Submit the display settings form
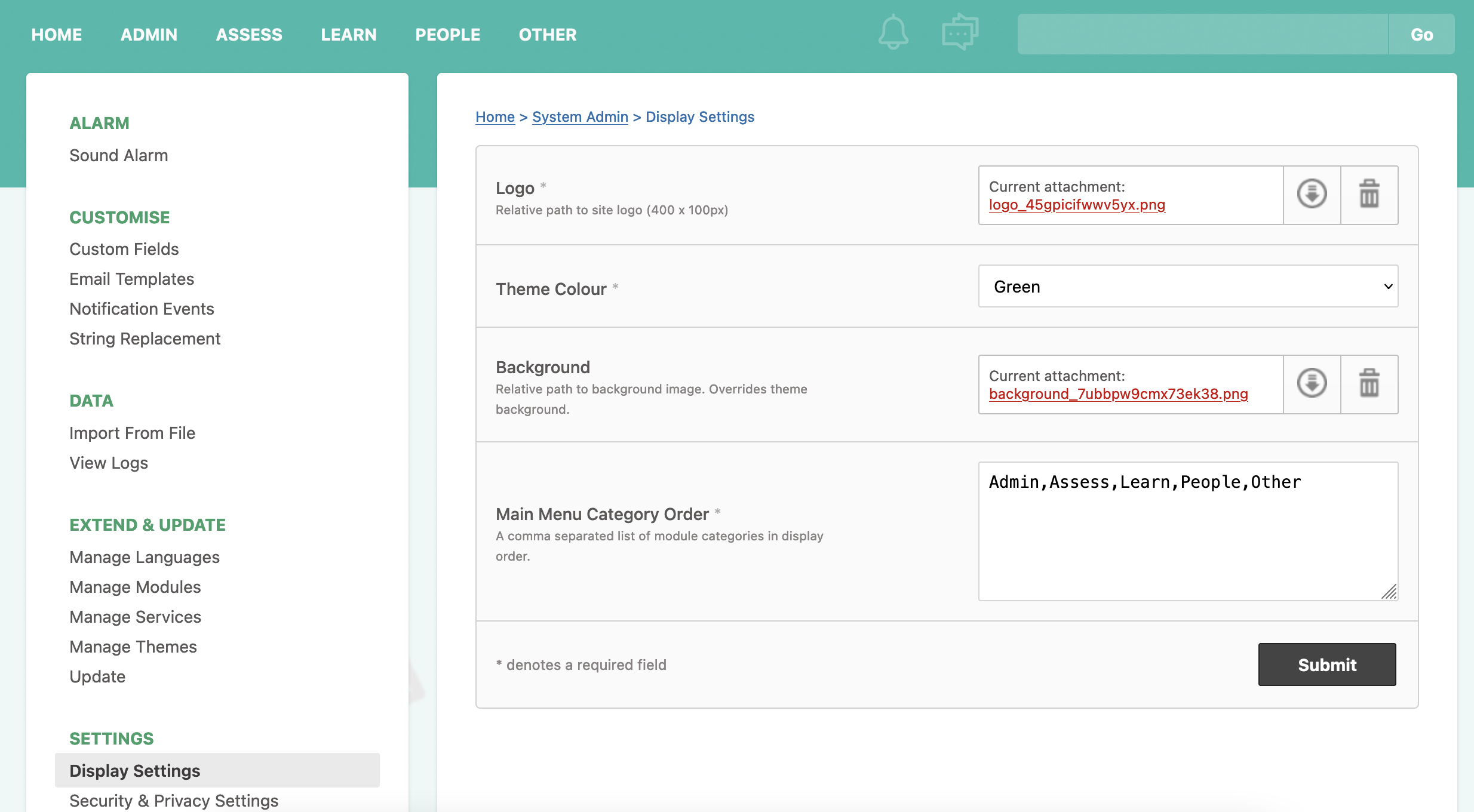Viewport: 1474px width, 812px height. point(1327,665)
